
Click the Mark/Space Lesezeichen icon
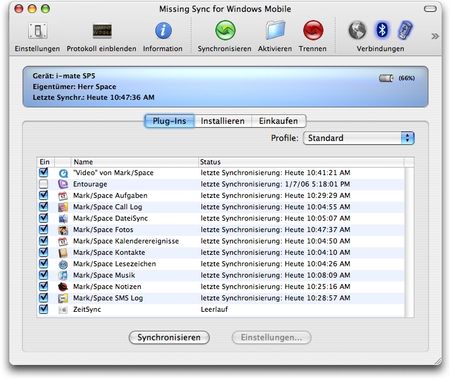pos(63,264)
